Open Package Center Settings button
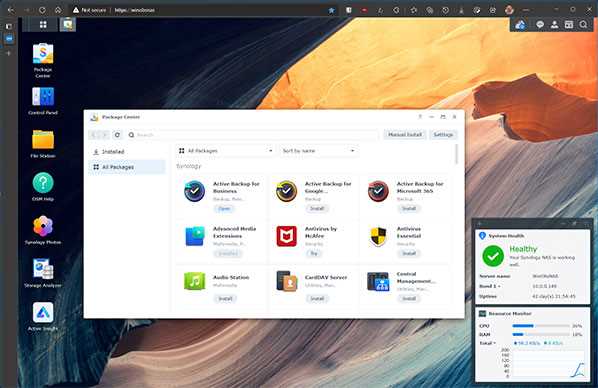Screen dimensions: 598x388 443,134
